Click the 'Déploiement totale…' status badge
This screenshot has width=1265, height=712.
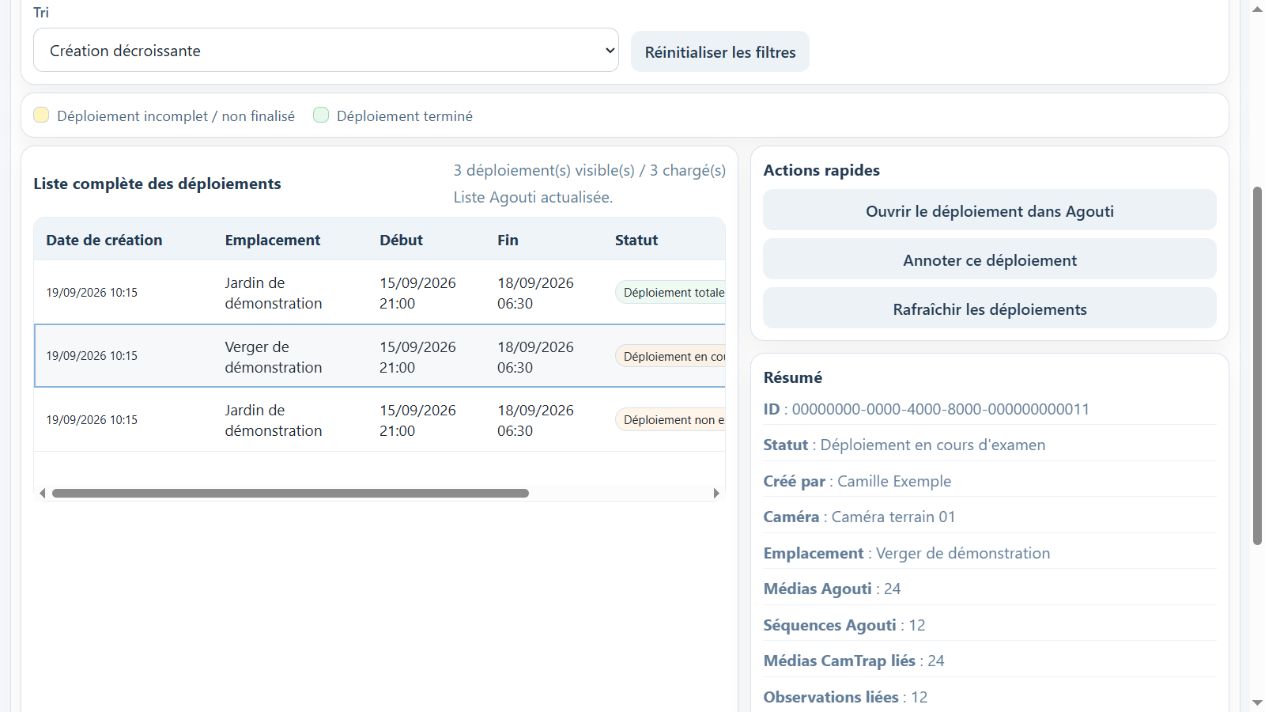[670, 293]
